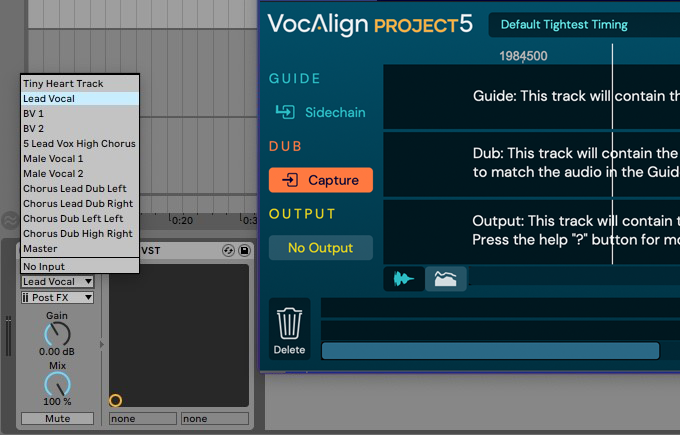Select BV 1 from the input list
The width and height of the screenshot is (680, 435).
[34, 114]
